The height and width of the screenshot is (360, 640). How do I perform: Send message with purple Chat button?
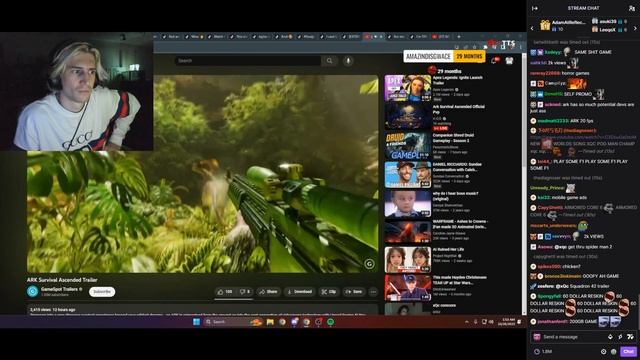[628, 351]
